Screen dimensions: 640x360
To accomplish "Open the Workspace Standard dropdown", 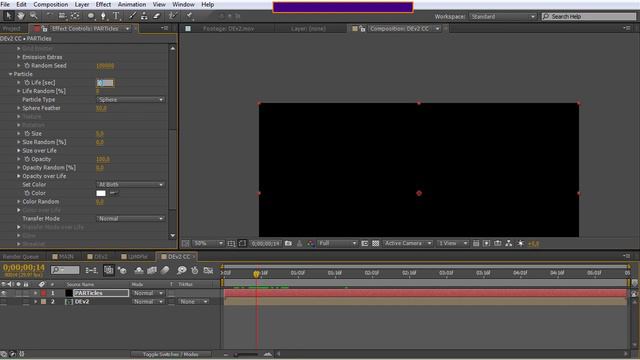I will [x=503, y=16].
